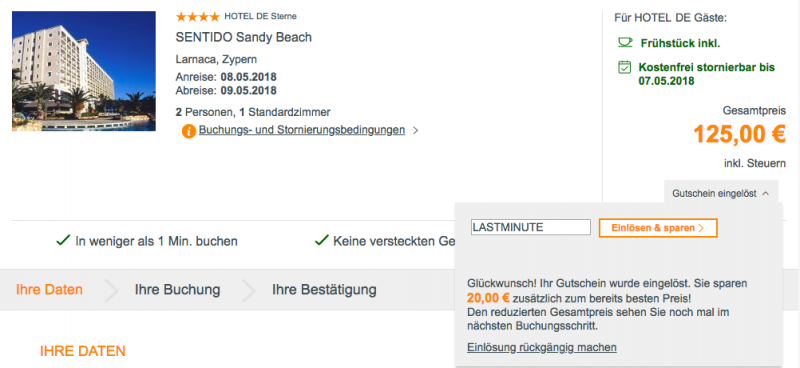Click the breakfast cup icon
Screen dimensions: 800x368
tap(625, 42)
